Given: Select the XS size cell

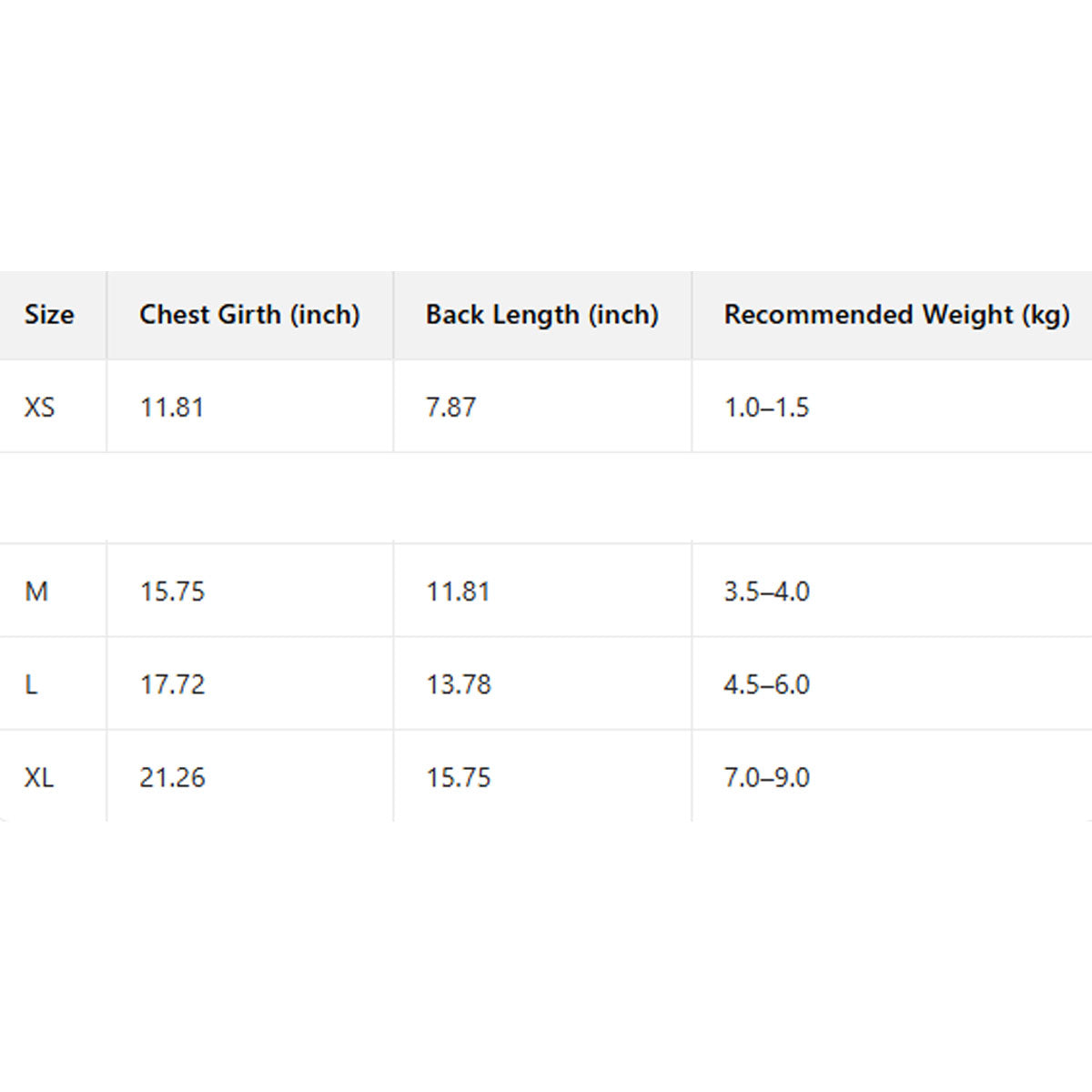Looking at the screenshot, I should pos(40,407).
